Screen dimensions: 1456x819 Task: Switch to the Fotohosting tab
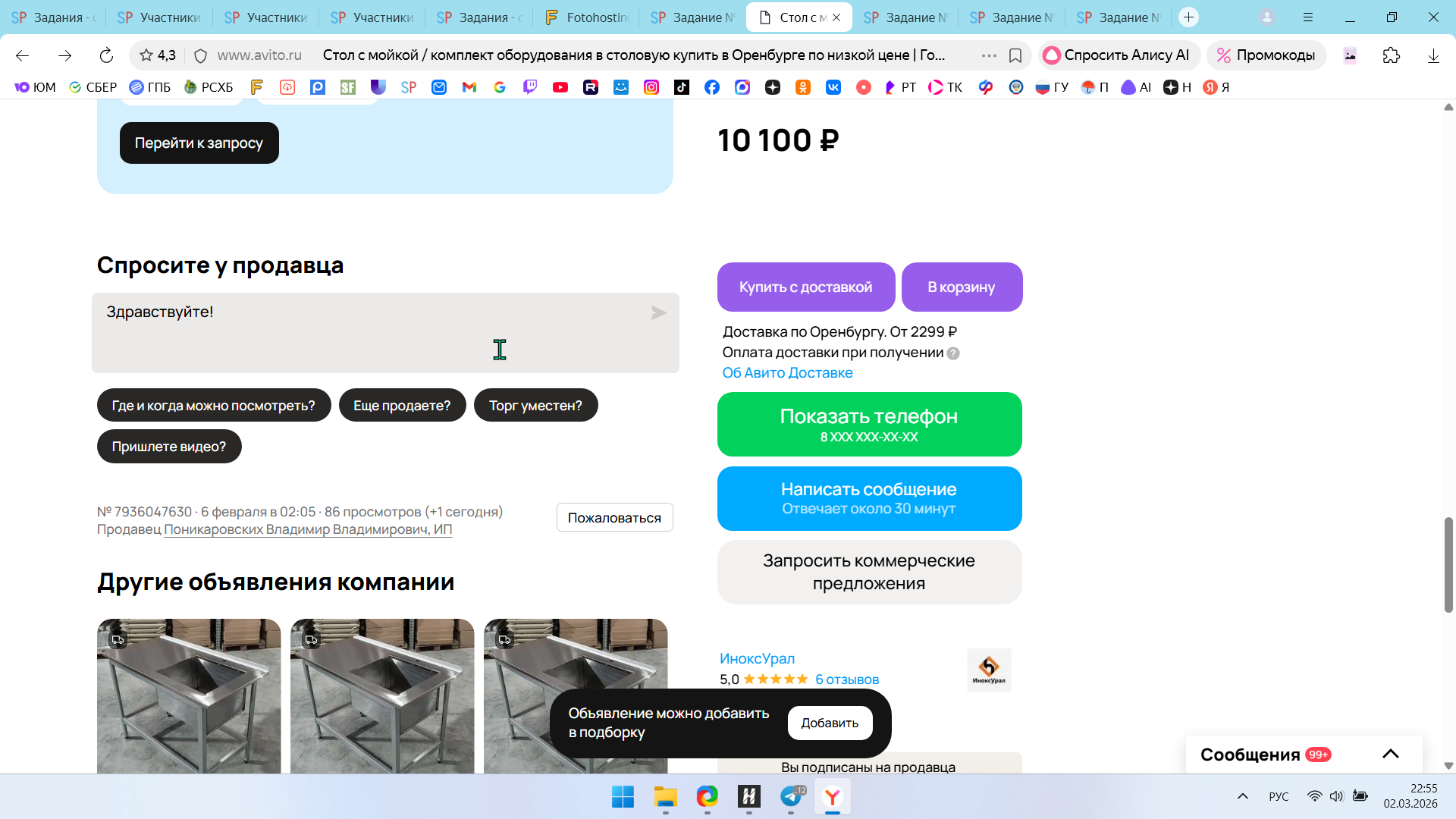(x=586, y=17)
